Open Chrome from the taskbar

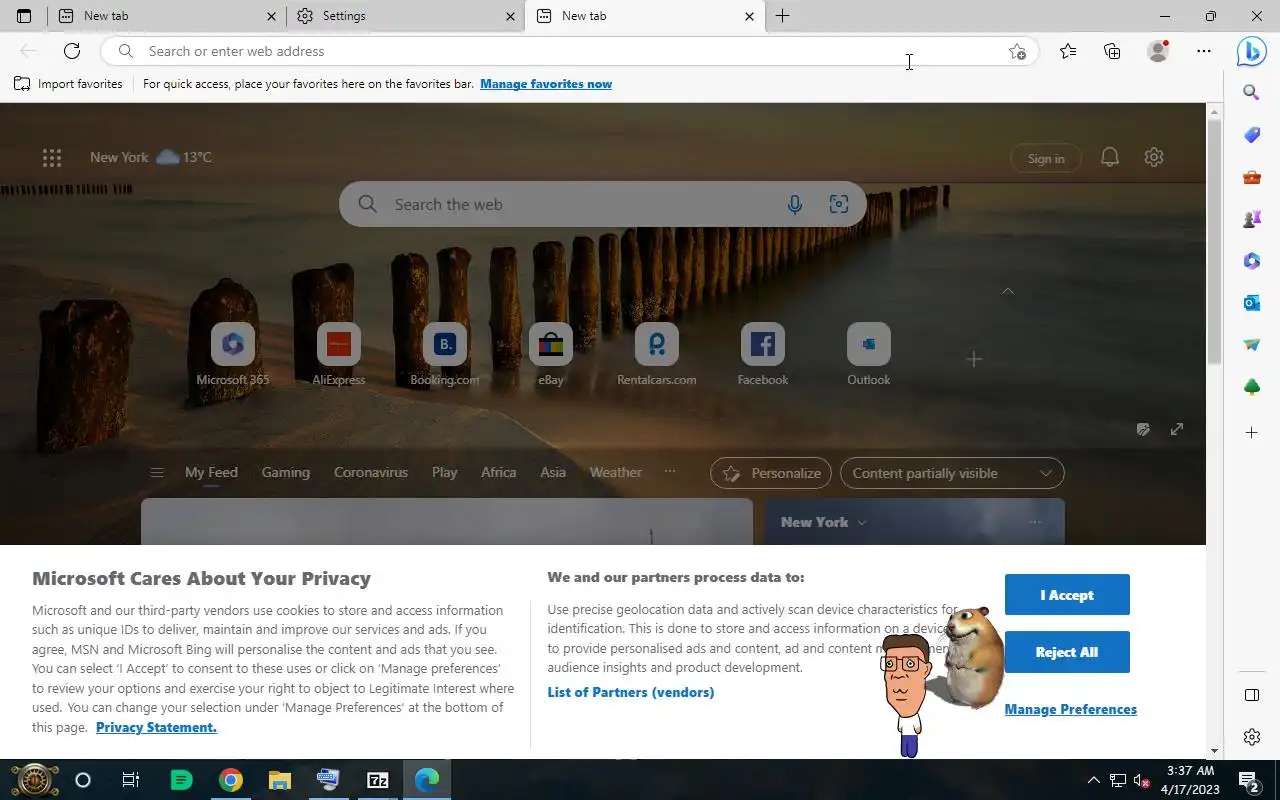231,780
